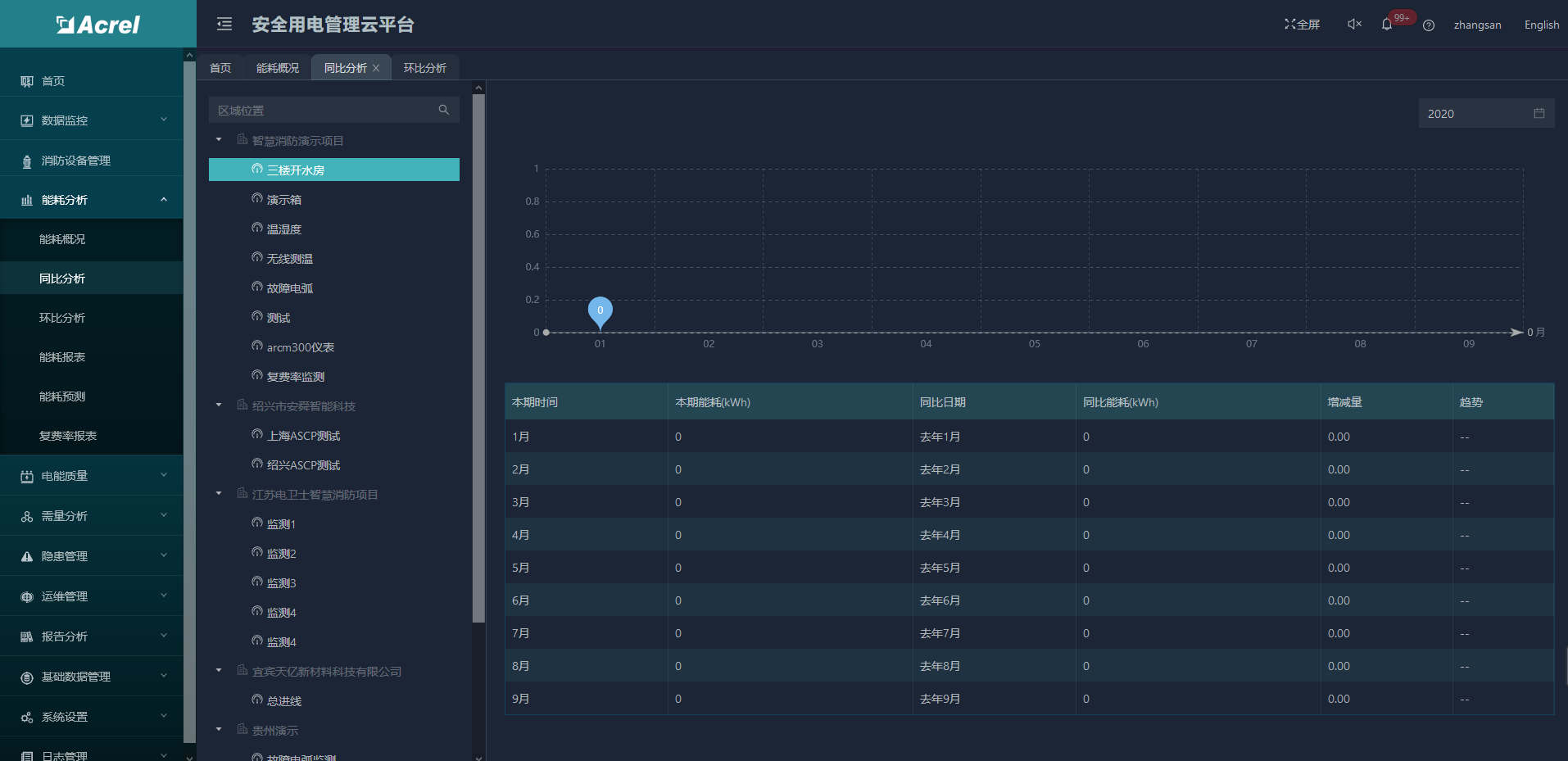Enter fullscreen mode via 全屏 icon
1568x761 pixels.
click(1302, 25)
